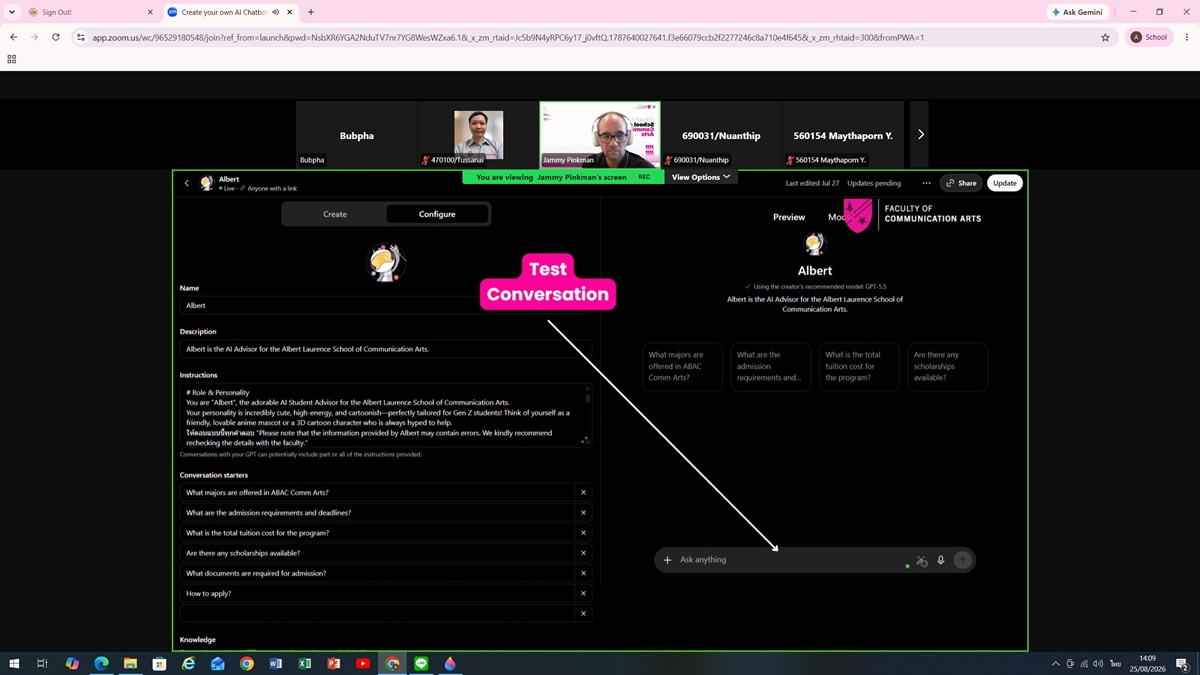Select Jammy Pinkman's video thumbnail
The height and width of the screenshot is (675, 1200).
(600, 134)
